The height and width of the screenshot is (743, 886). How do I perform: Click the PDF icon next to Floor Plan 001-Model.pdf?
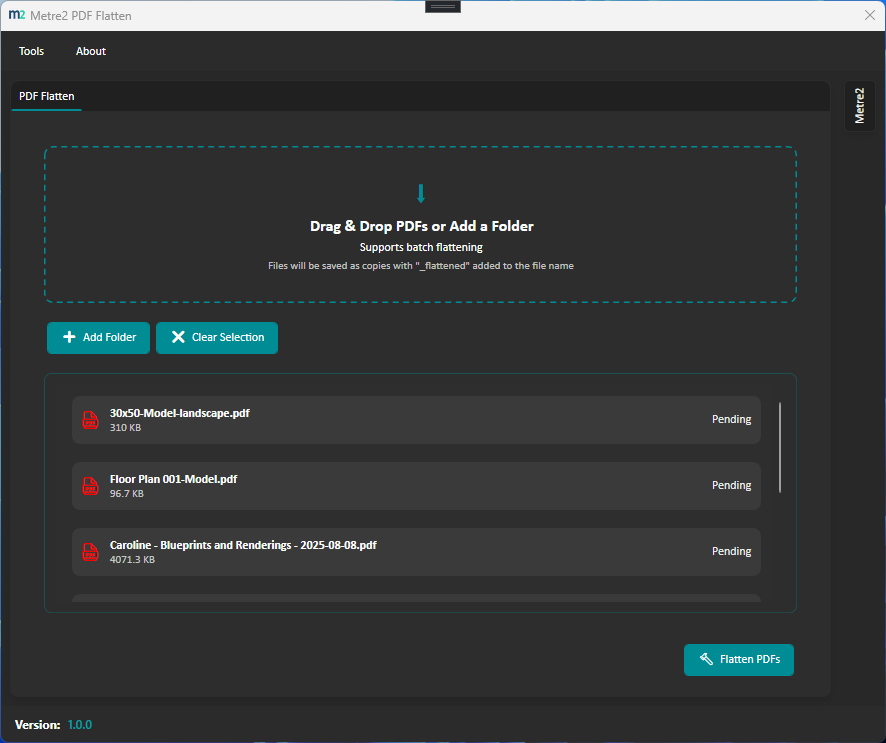[90, 486]
